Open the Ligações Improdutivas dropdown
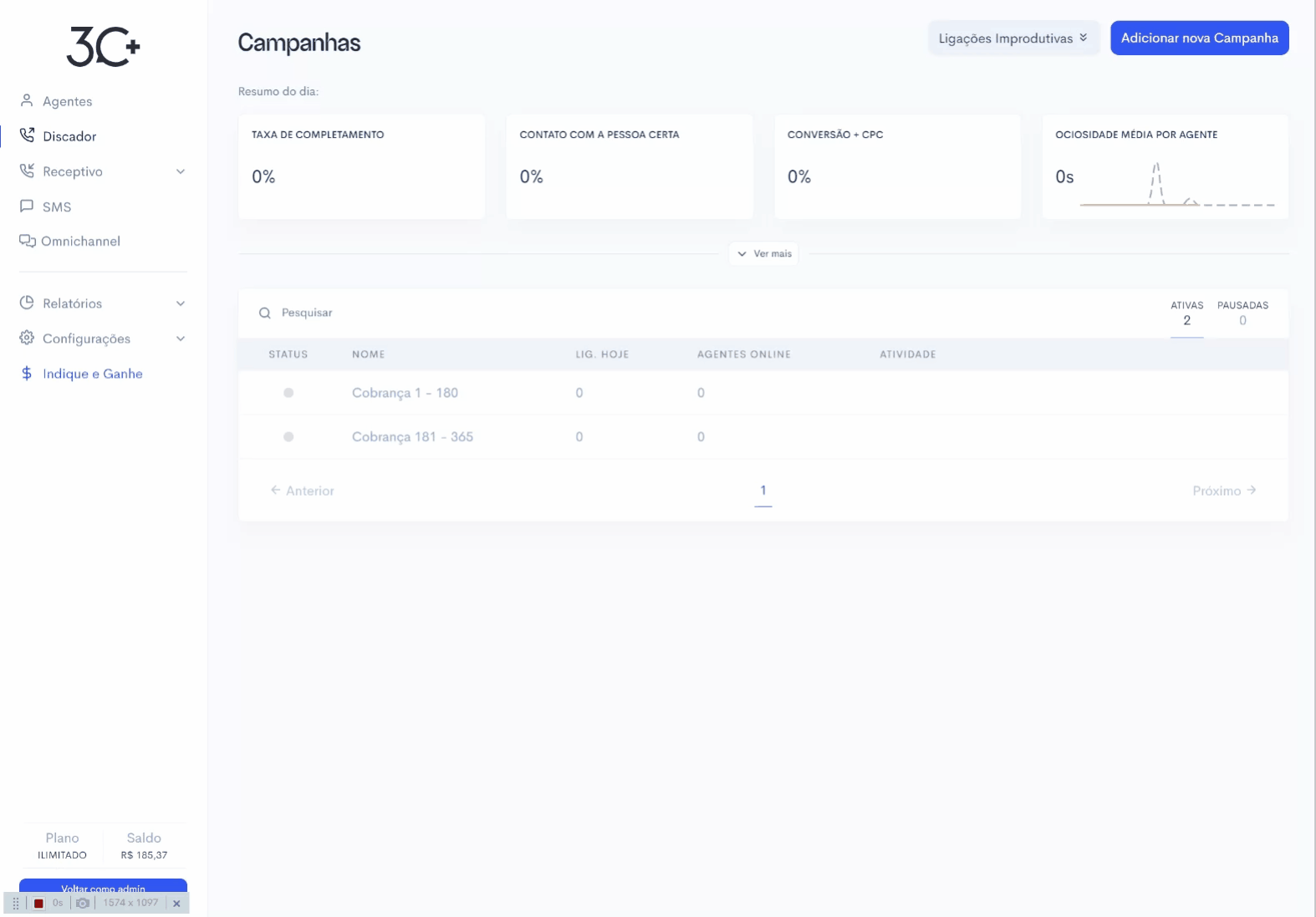 click(x=1013, y=38)
